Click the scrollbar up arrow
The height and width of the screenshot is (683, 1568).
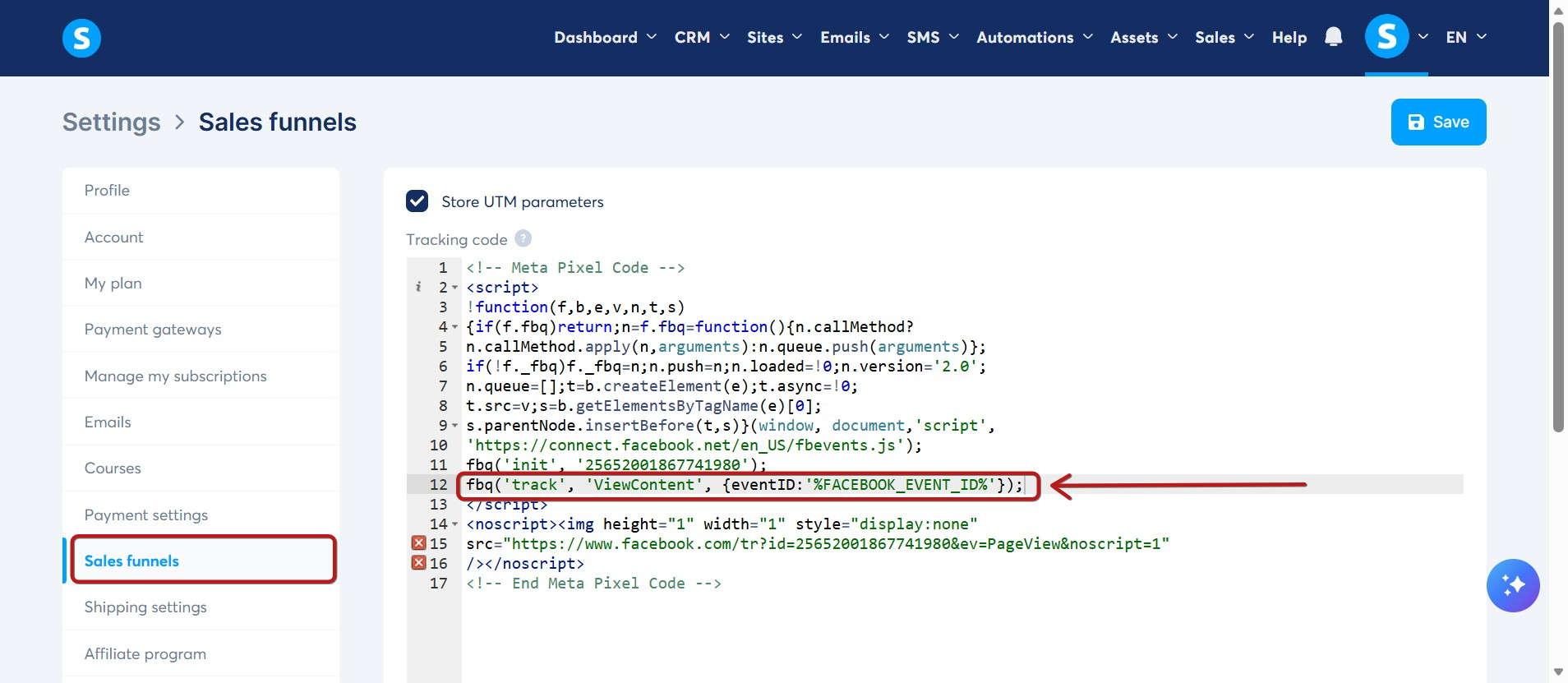tap(1557, 9)
